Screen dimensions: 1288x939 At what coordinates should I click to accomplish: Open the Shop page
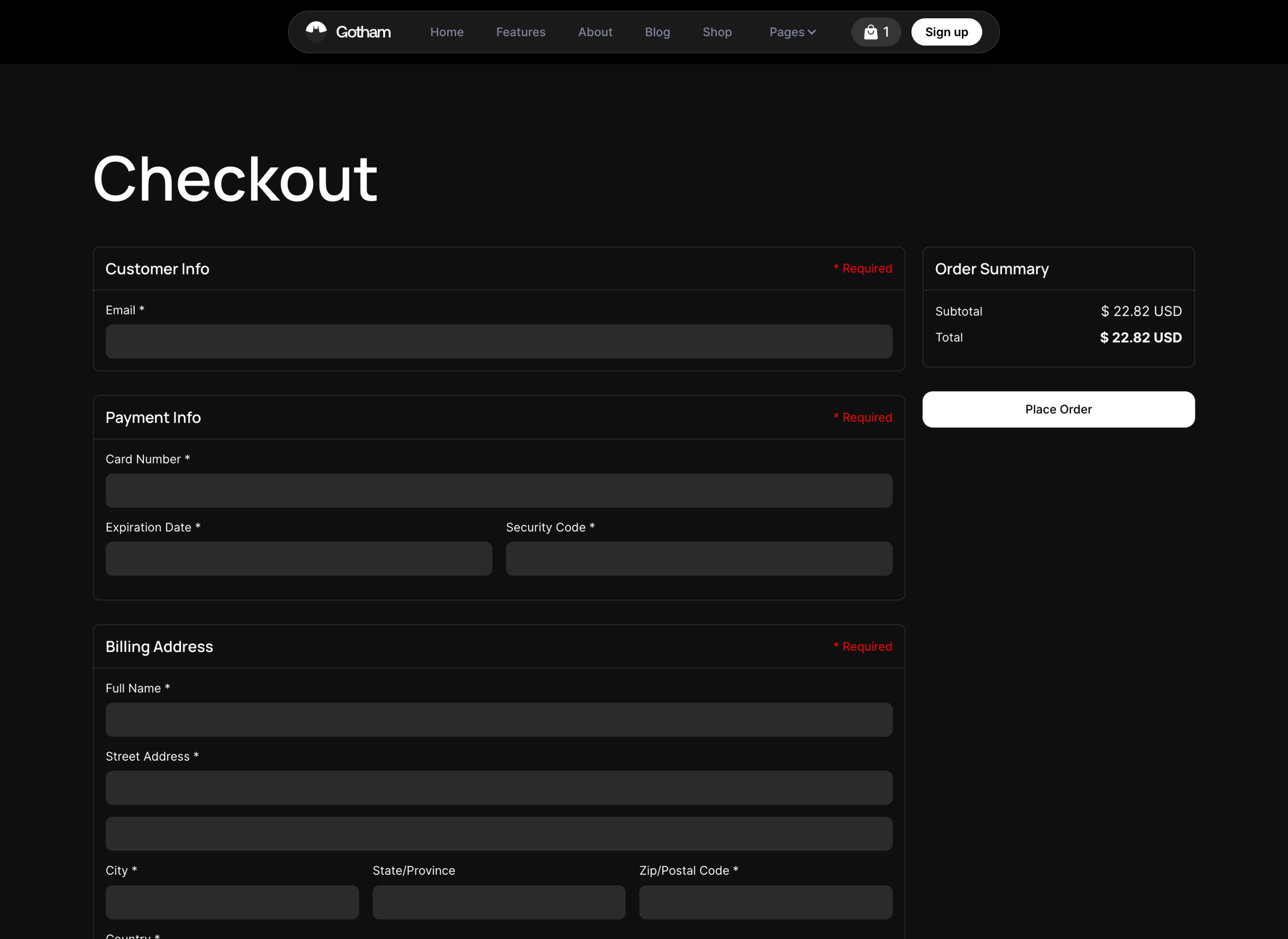[717, 32]
